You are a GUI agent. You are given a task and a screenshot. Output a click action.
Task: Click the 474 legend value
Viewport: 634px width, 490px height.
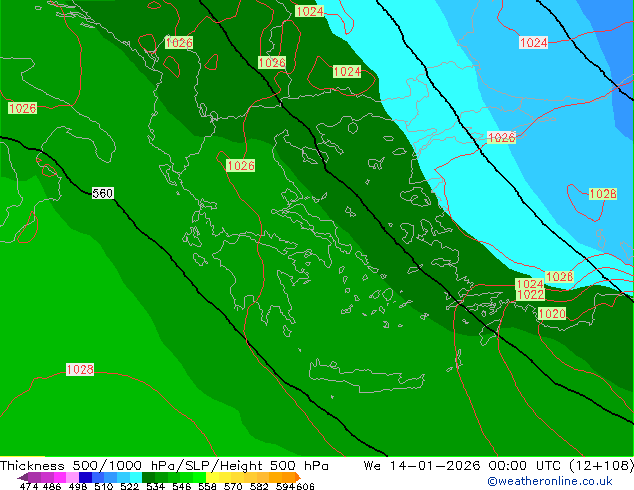[x=29, y=486]
